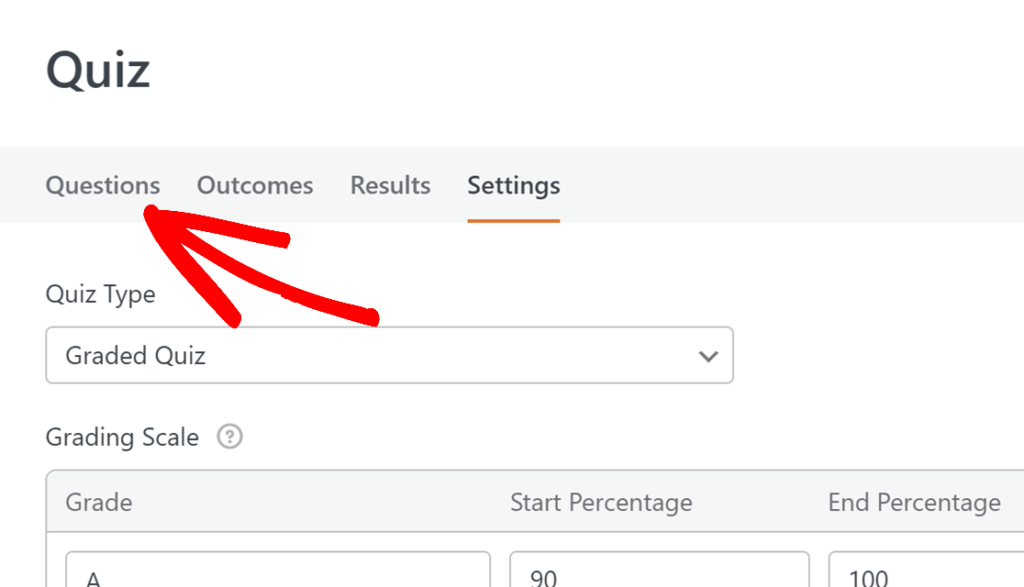The height and width of the screenshot is (587, 1024).
Task: Switch to the Outcomes tab
Action: (255, 186)
